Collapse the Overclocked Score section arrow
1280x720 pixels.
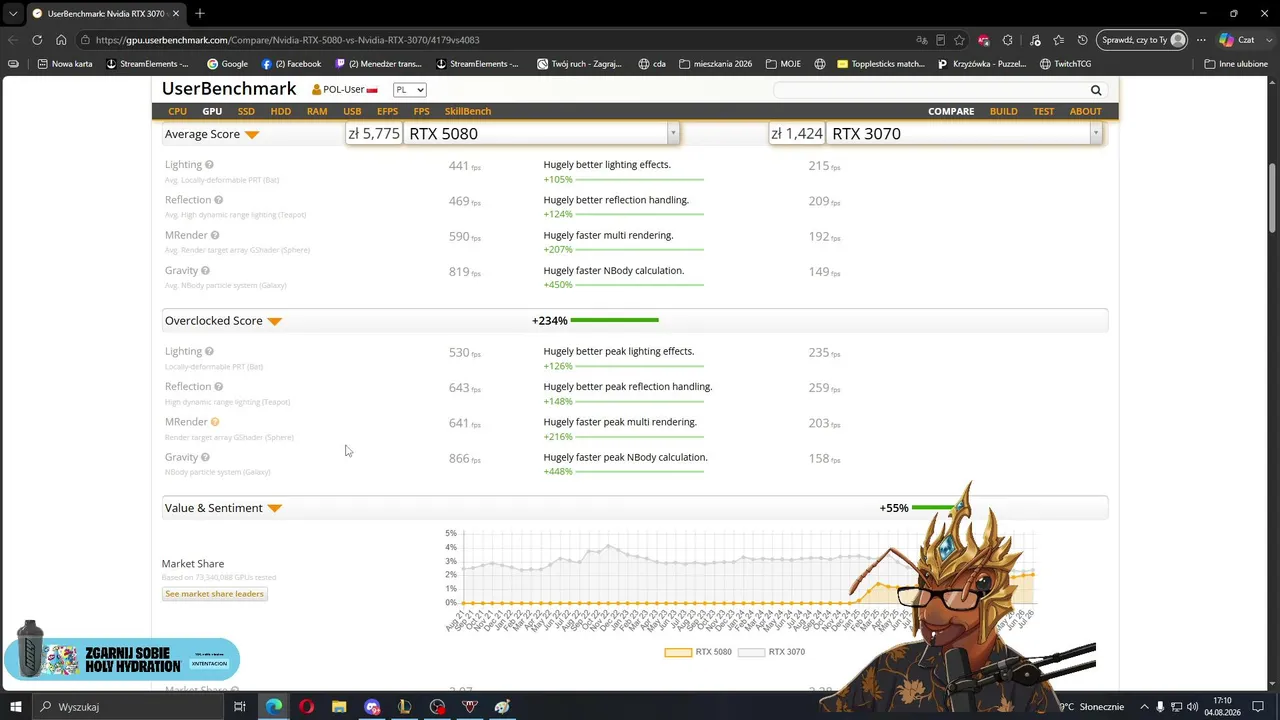[275, 321]
